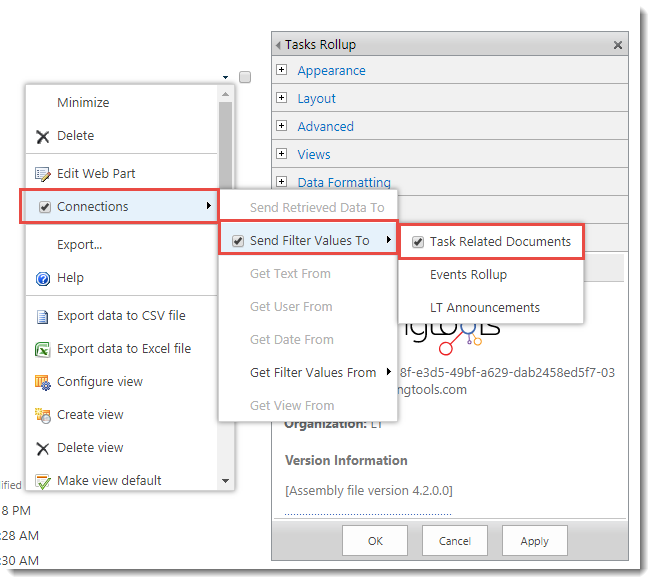
Task: Click the Excel file export icon
Action: pos(43,350)
